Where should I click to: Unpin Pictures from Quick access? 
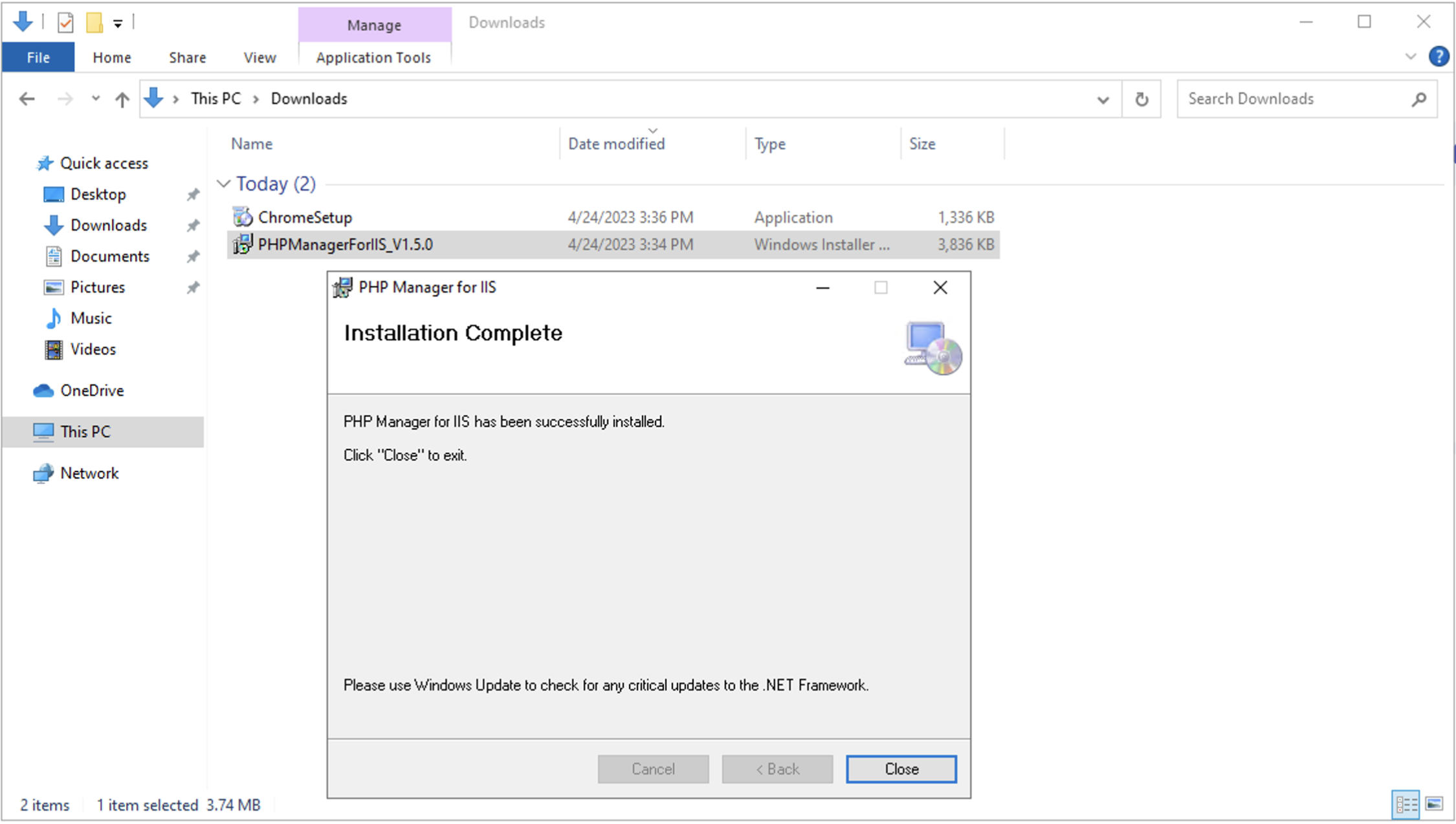tap(192, 287)
